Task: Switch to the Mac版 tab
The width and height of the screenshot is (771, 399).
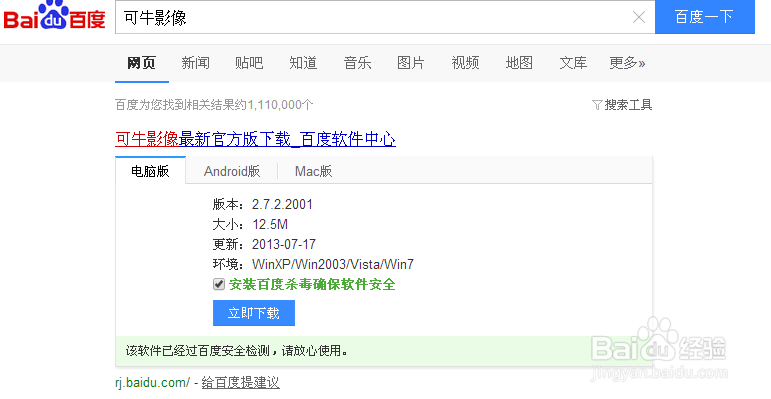Action: point(314,171)
